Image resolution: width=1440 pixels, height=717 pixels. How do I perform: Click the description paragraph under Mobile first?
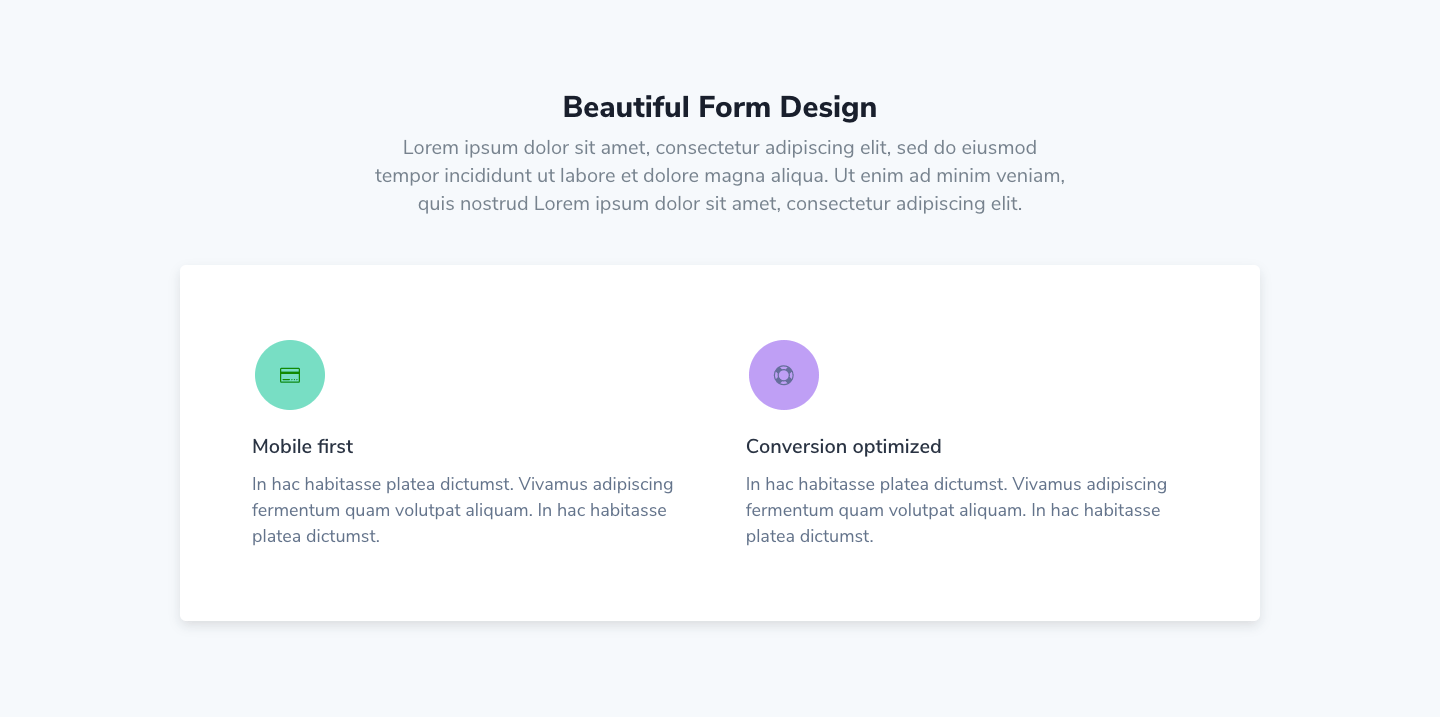click(463, 510)
